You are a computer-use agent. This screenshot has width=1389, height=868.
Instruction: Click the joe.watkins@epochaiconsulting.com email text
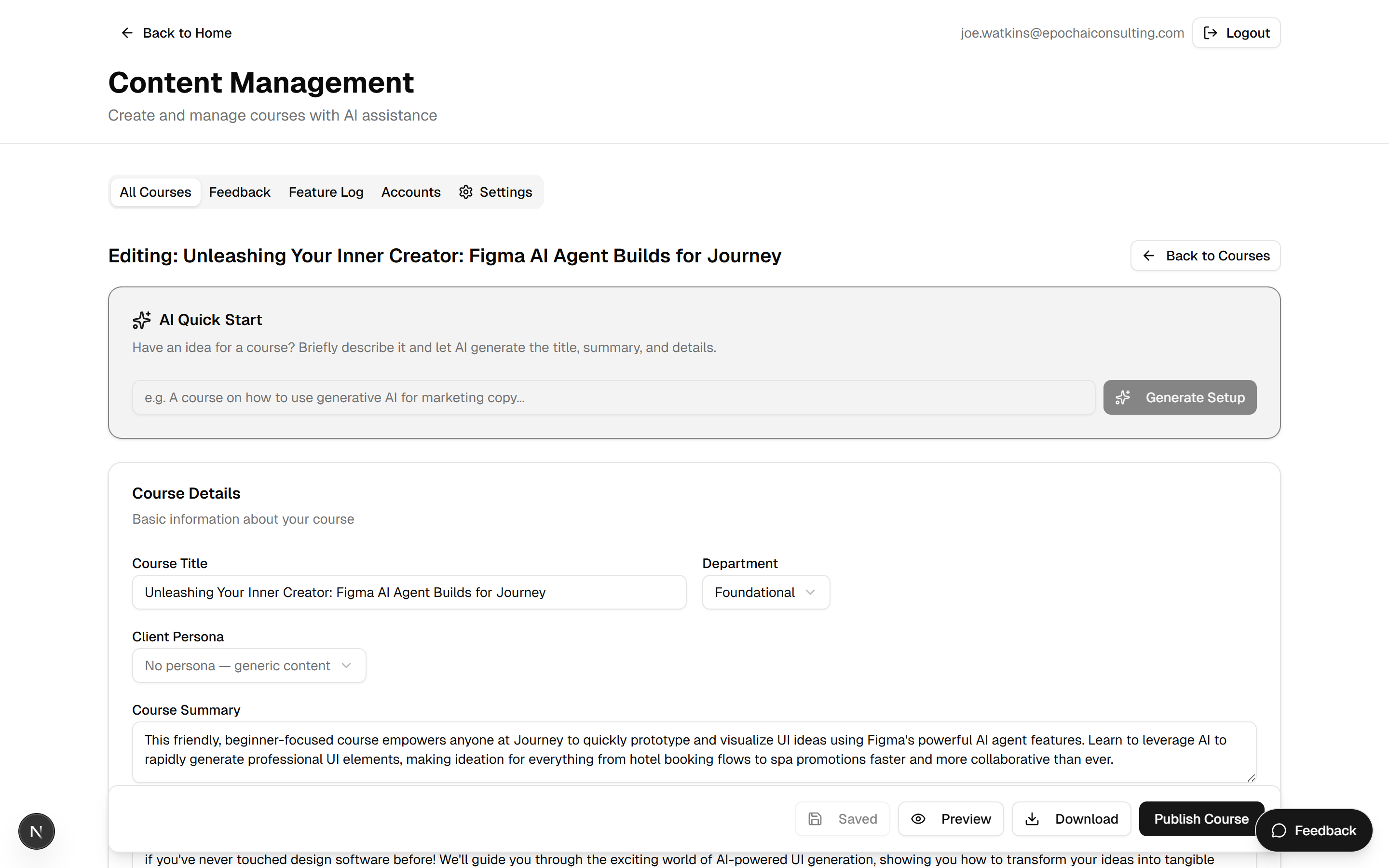coord(1072,33)
